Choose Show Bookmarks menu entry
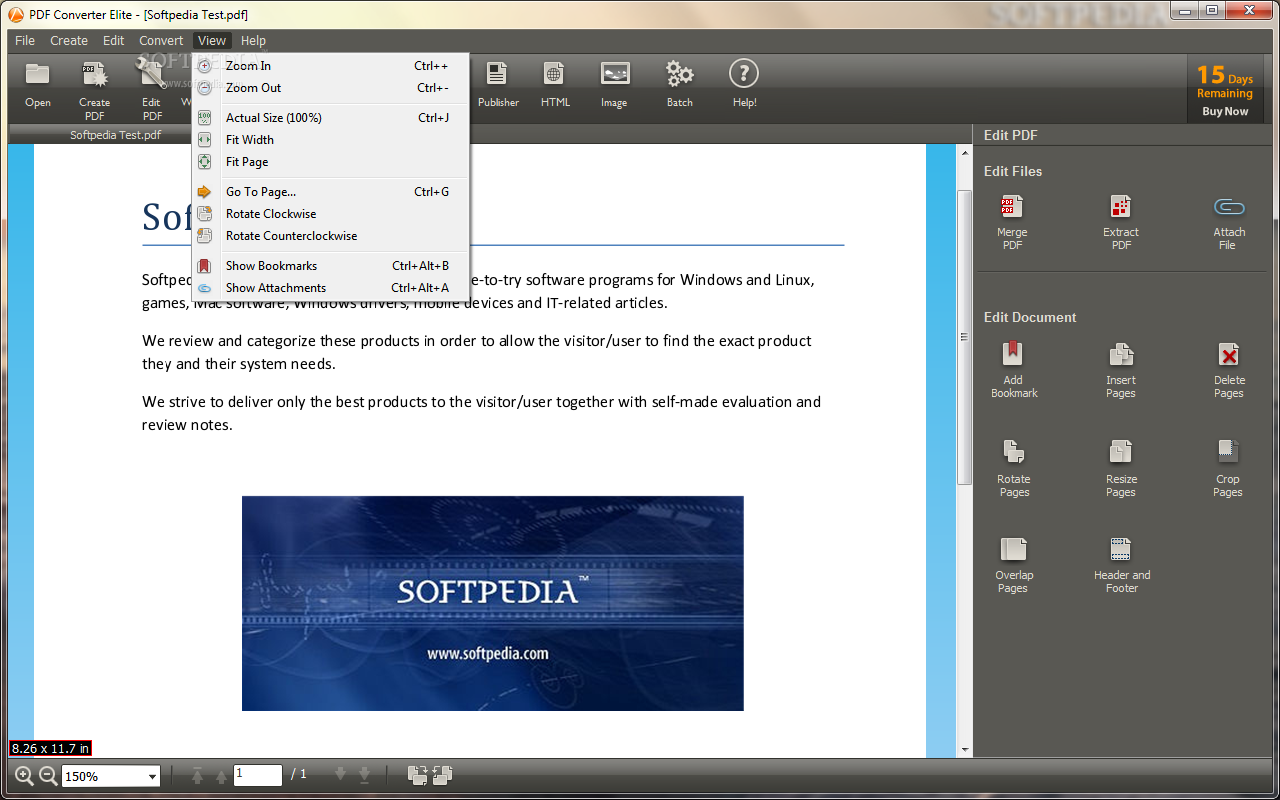This screenshot has width=1280, height=800. (x=330, y=266)
